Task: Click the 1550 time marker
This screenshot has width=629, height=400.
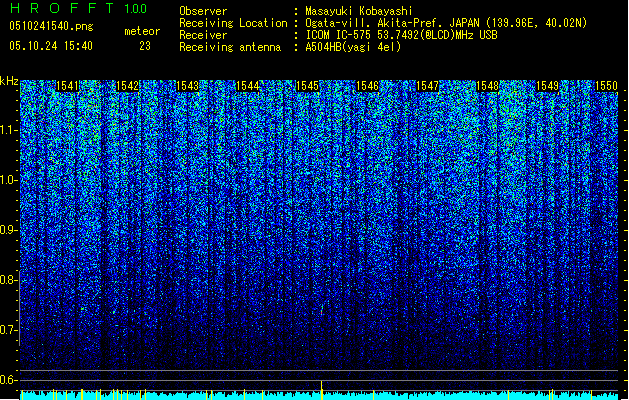Action: point(606,86)
